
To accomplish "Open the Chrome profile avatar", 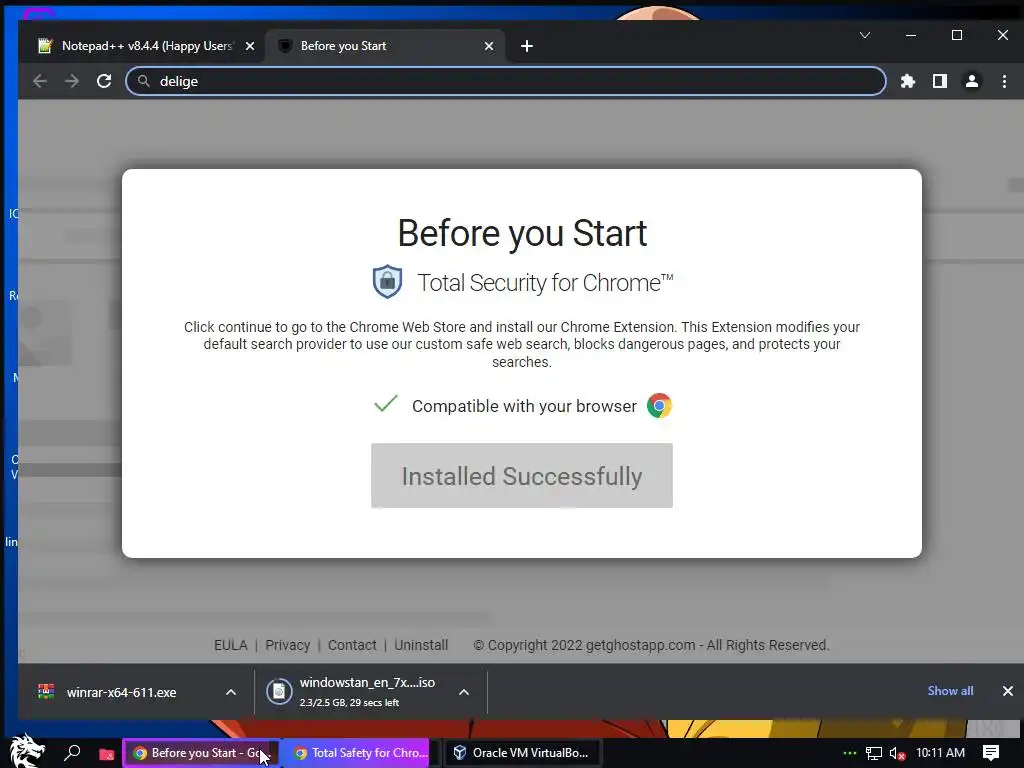I will coord(972,81).
